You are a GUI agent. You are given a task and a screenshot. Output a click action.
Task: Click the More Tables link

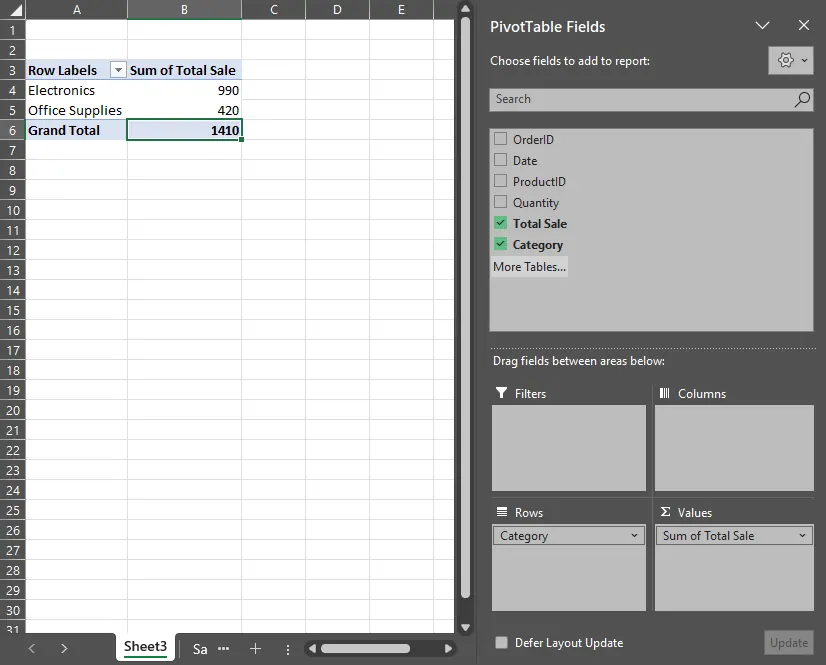click(x=529, y=267)
